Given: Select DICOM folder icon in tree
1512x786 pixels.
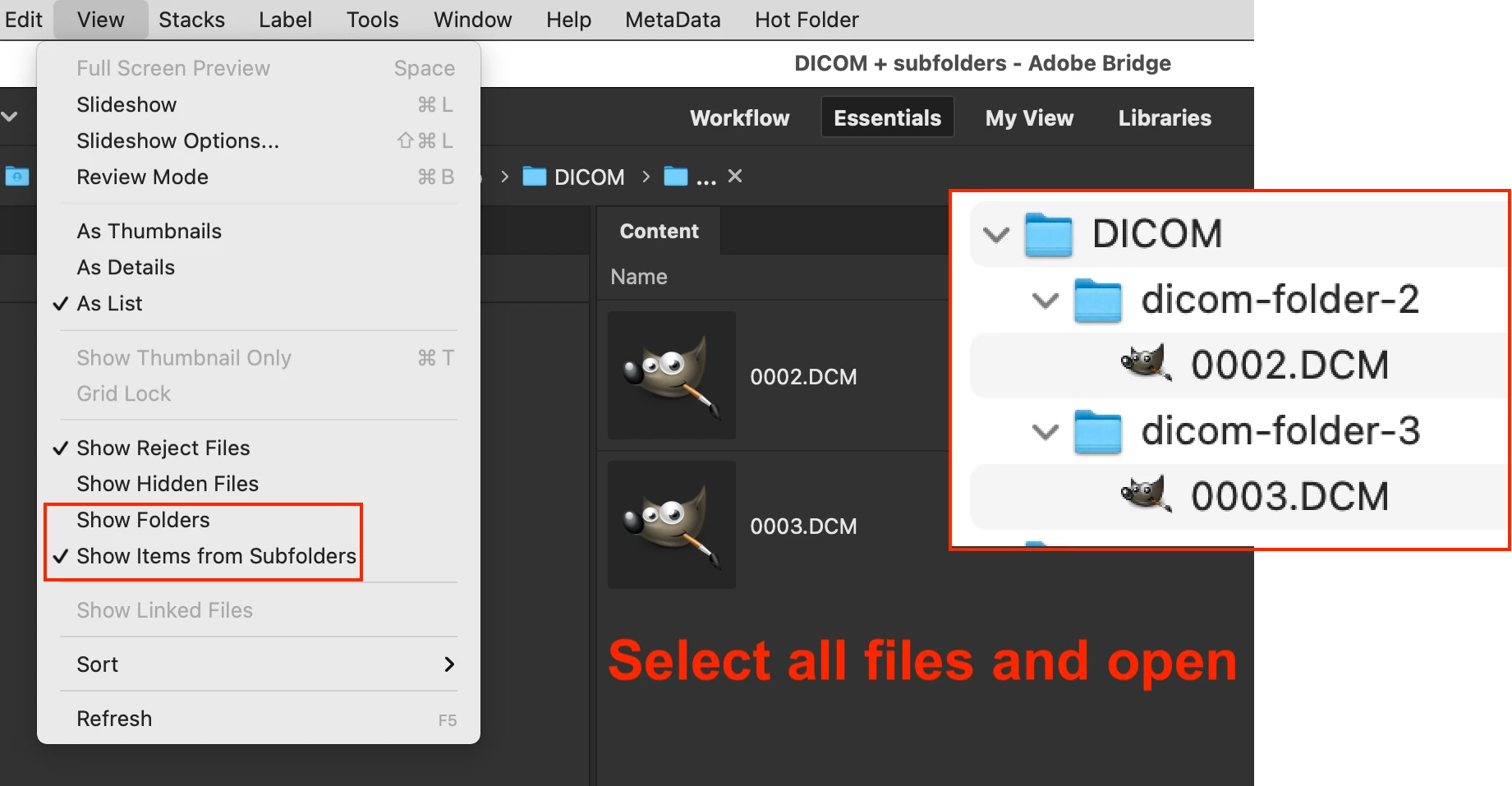Looking at the screenshot, I should tap(1049, 235).
